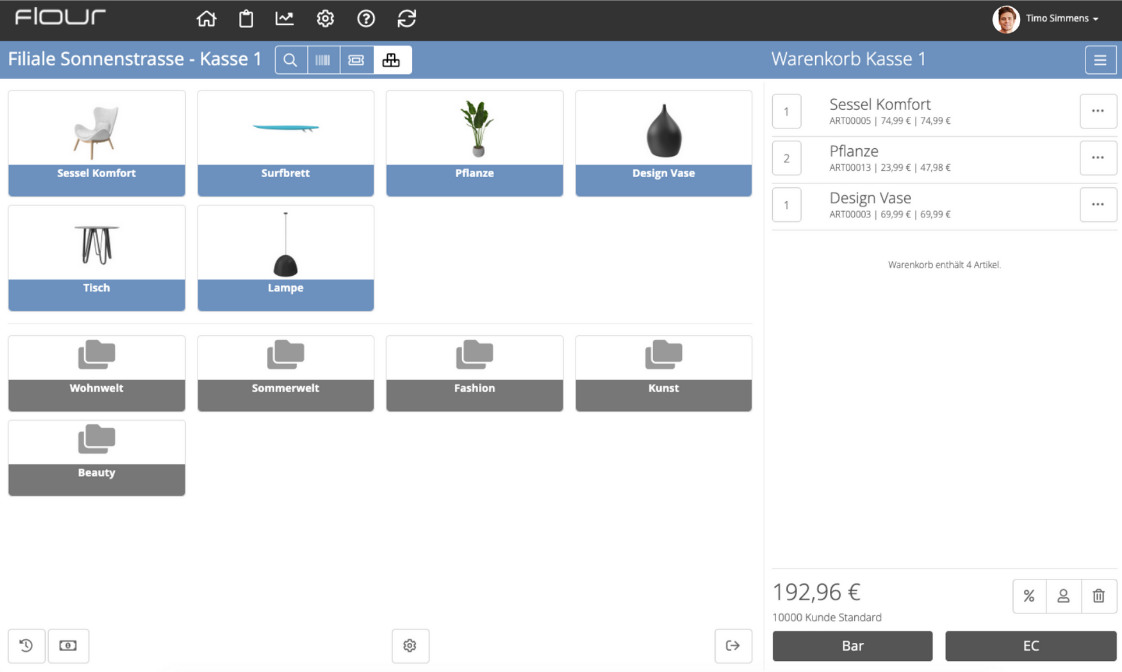Click the help question mark icon
This screenshot has width=1122, height=672.
click(366, 19)
